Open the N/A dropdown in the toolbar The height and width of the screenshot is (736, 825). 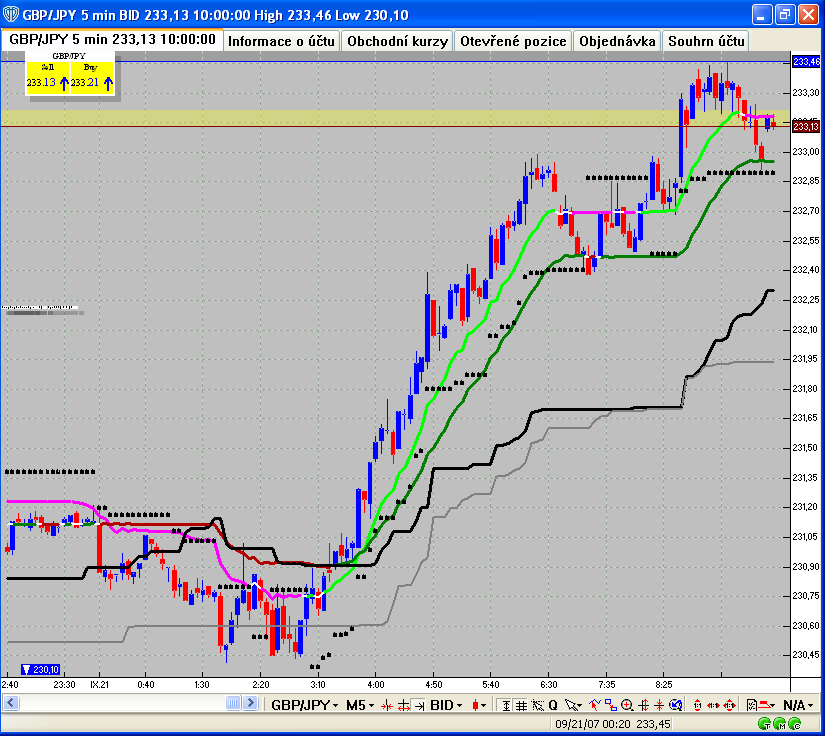798,705
